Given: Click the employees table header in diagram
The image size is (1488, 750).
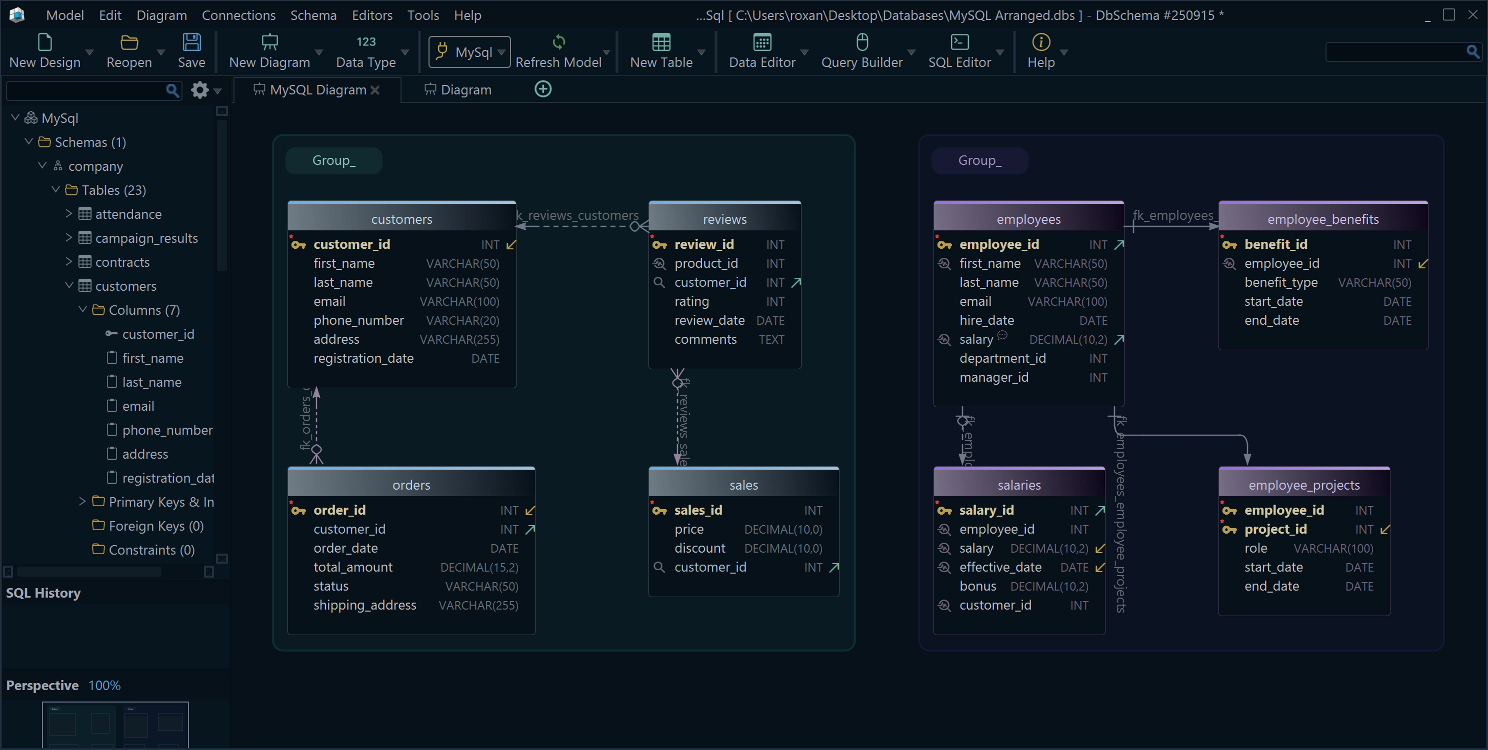Looking at the screenshot, I should coord(1028,219).
